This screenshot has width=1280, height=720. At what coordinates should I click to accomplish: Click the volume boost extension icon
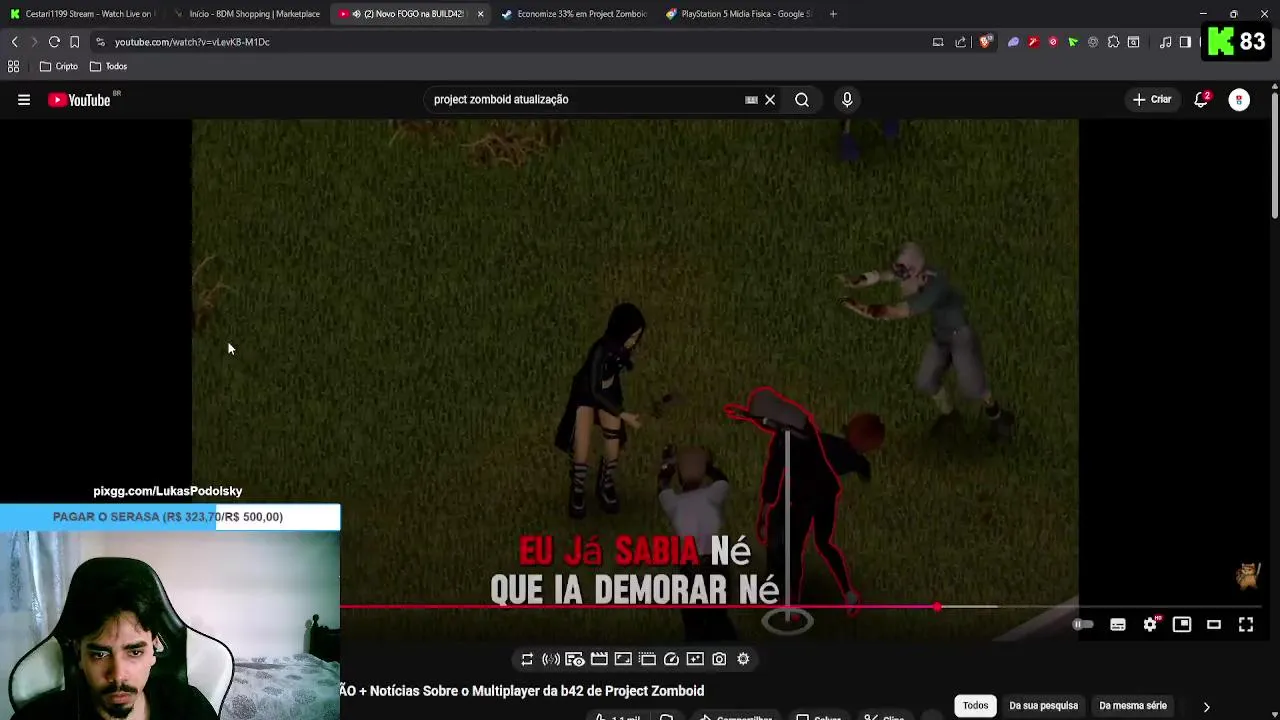551,659
